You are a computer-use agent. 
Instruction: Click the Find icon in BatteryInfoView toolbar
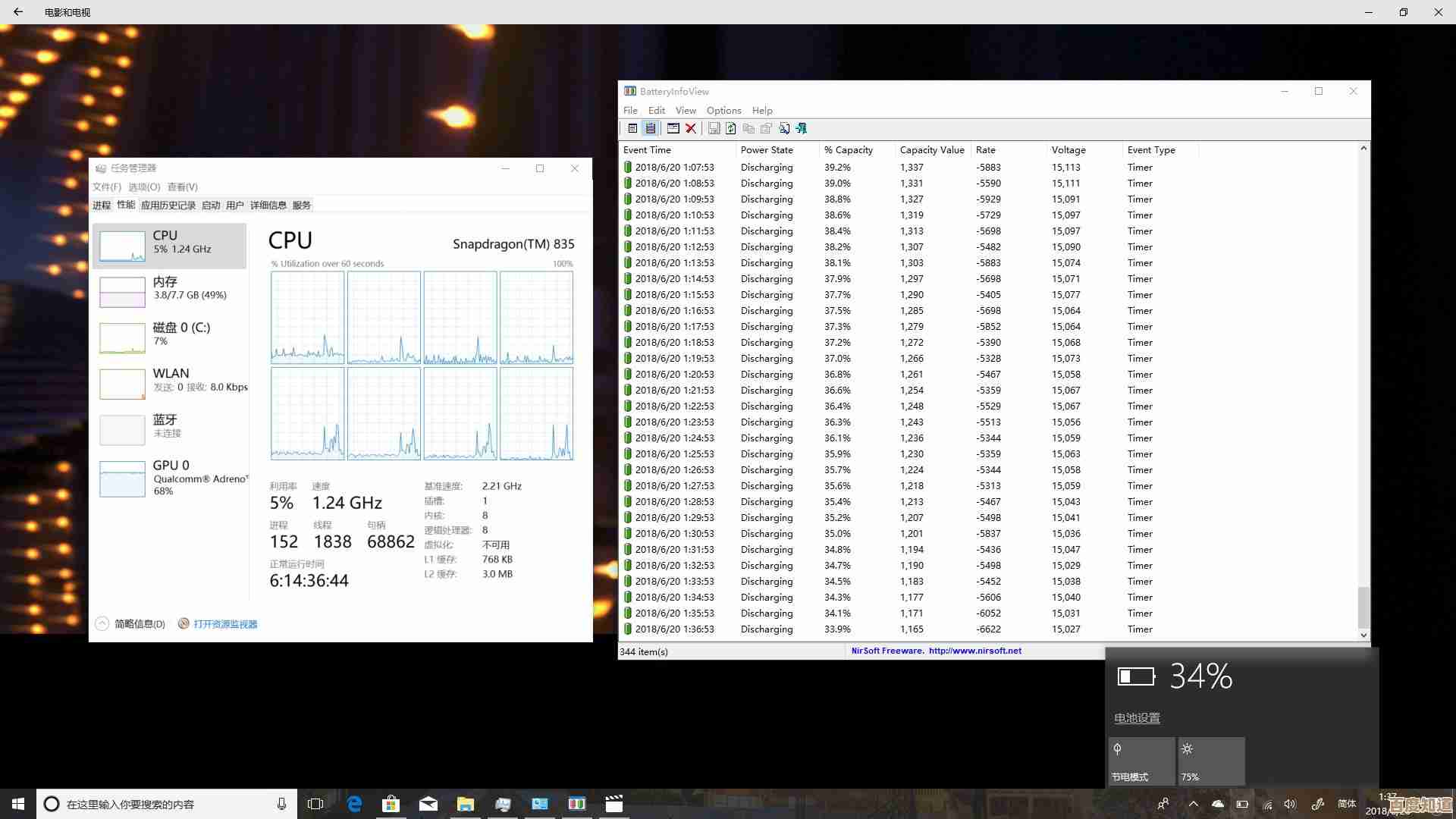click(x=784, y=128)
